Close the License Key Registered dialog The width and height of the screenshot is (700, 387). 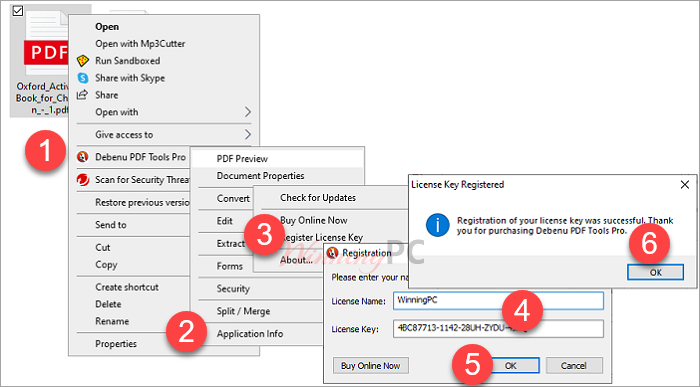[685, 184]
